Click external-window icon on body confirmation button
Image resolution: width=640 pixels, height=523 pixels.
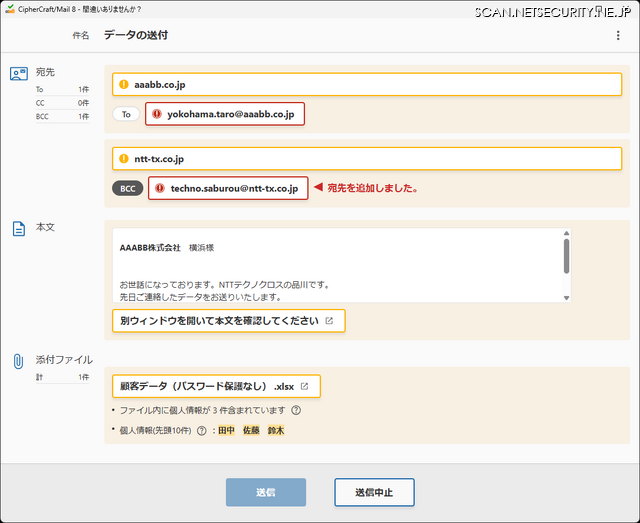(x=329, y=321)
